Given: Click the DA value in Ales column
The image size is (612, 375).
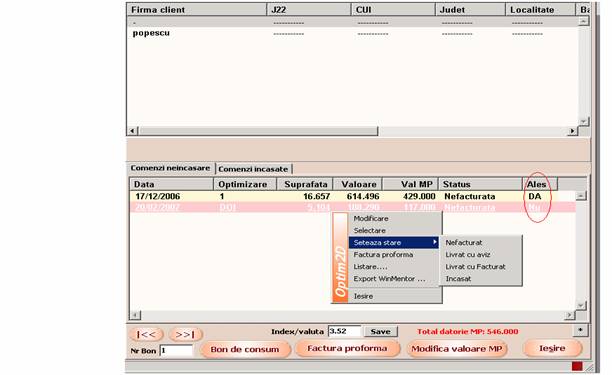Looking at the screenshot, I should click(x=535, y=196).
